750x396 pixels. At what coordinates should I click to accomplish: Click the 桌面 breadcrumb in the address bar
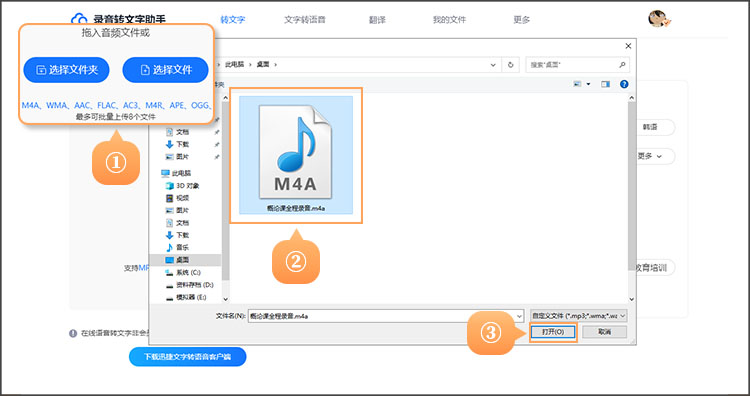(263, 65)
